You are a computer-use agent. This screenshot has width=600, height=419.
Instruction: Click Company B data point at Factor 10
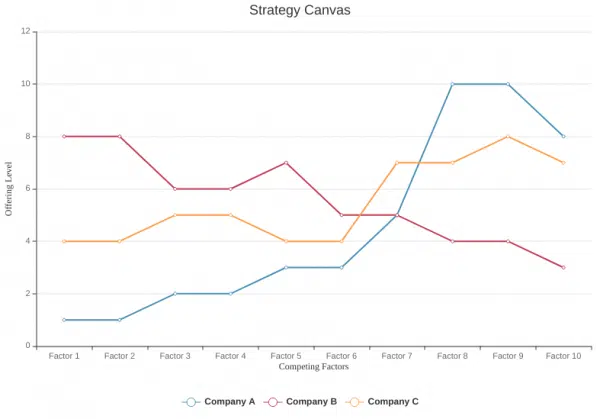coord(563,267)
